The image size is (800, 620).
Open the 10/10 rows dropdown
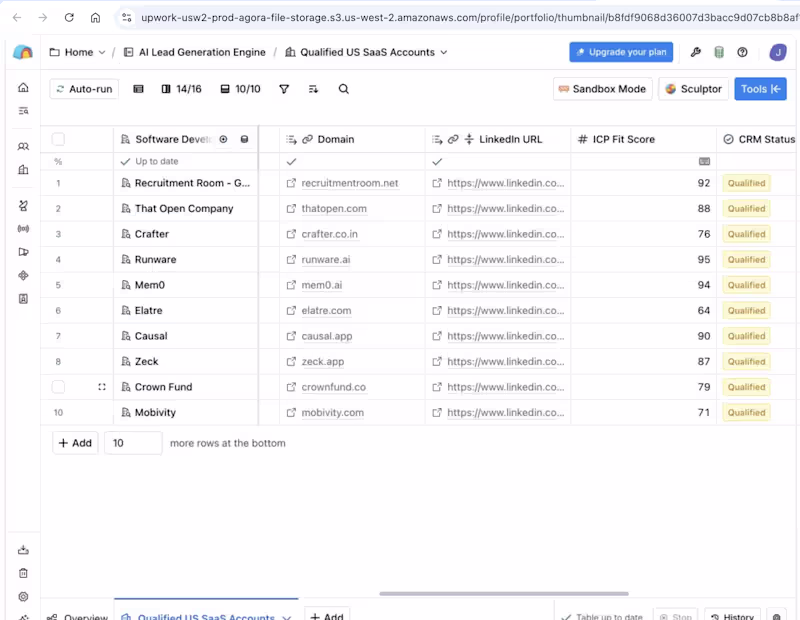click(240, 89)
